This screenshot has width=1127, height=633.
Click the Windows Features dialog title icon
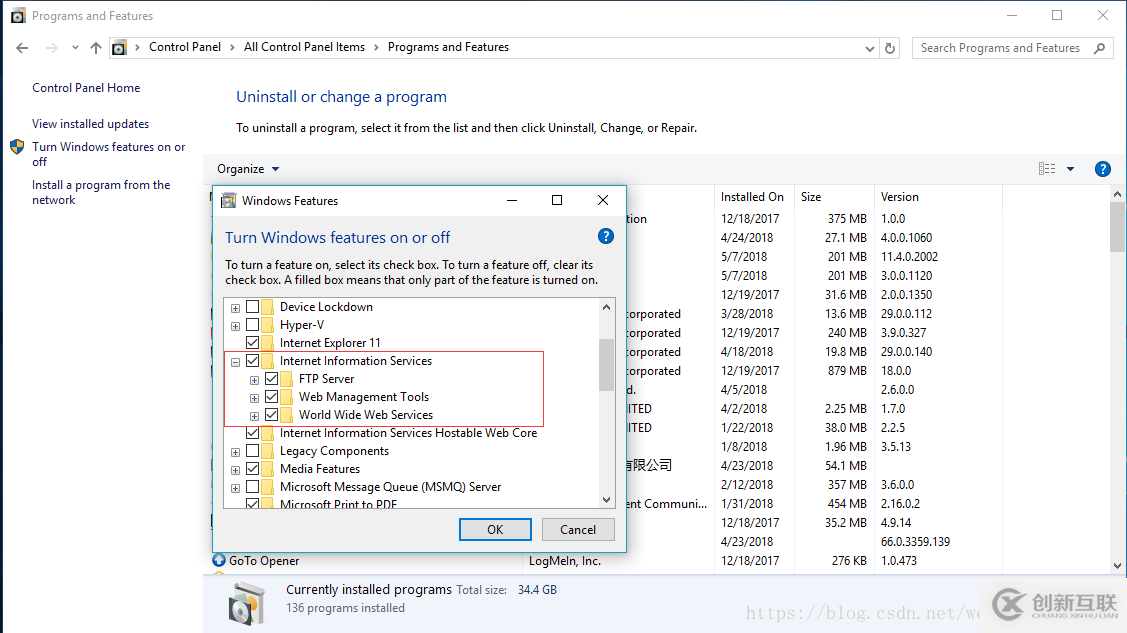(x=229, y=200)
